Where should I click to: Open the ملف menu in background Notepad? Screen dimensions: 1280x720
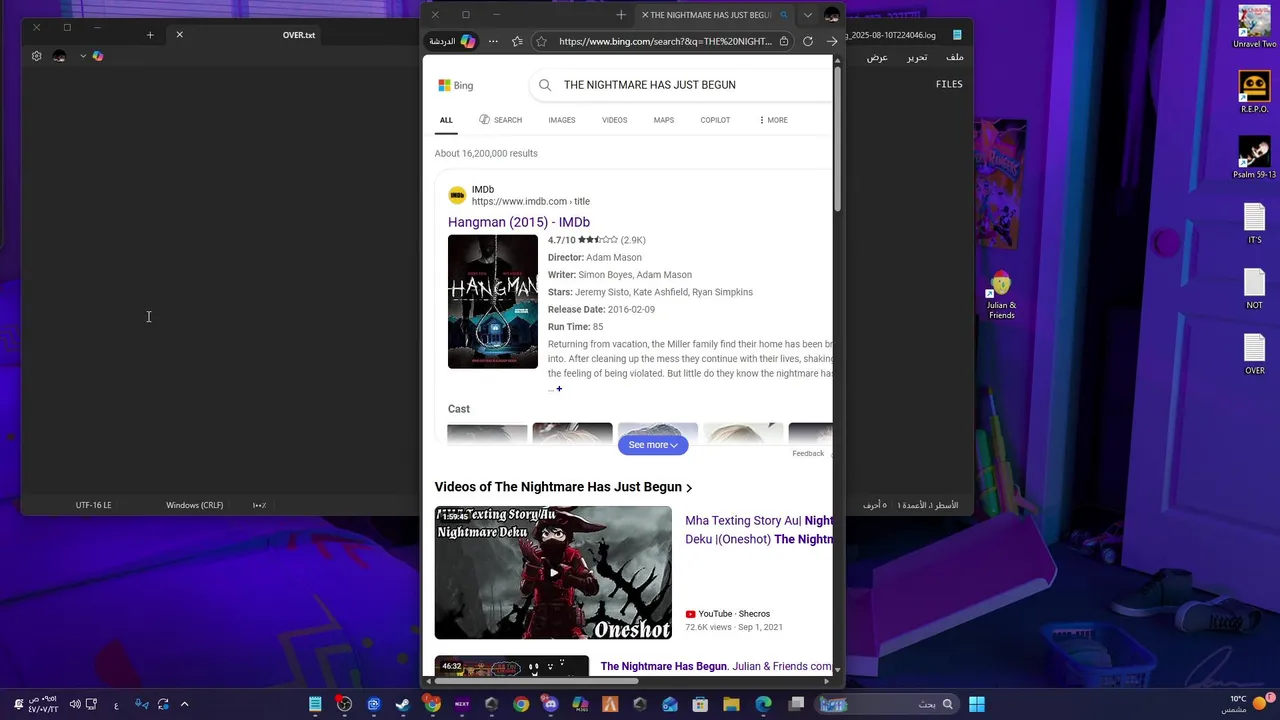point(955,57)
